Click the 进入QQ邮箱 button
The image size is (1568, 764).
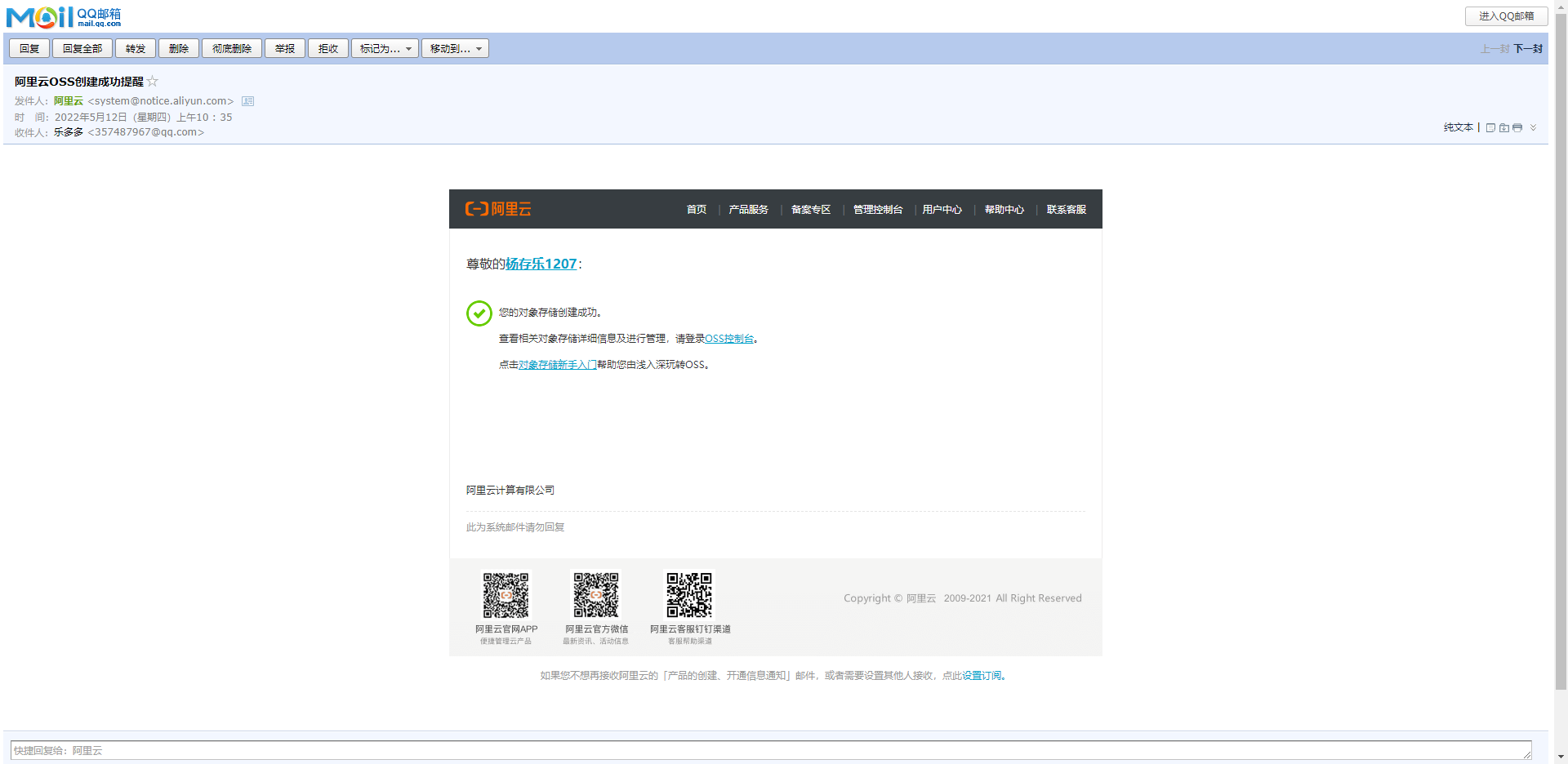[x=1506, y=16]
